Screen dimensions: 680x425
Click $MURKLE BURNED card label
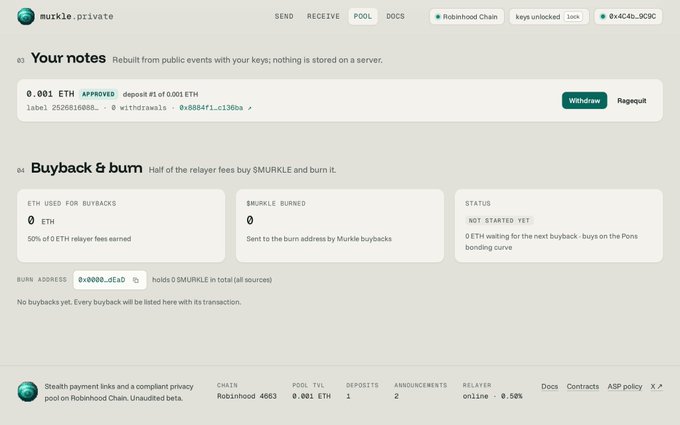(x=276, y=203)
